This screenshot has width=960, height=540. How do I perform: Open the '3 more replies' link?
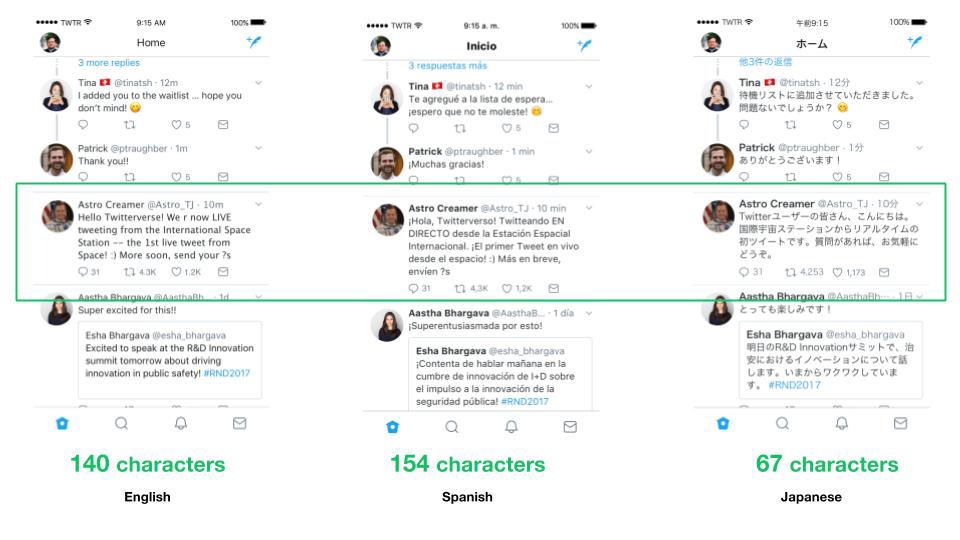click(x=108, y=62)
